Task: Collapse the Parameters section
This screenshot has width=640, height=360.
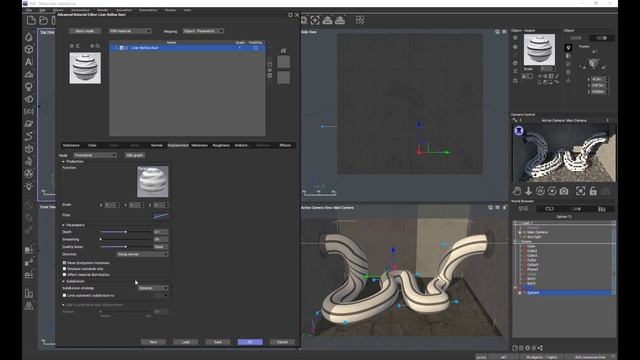Action: tap(63, 225)
